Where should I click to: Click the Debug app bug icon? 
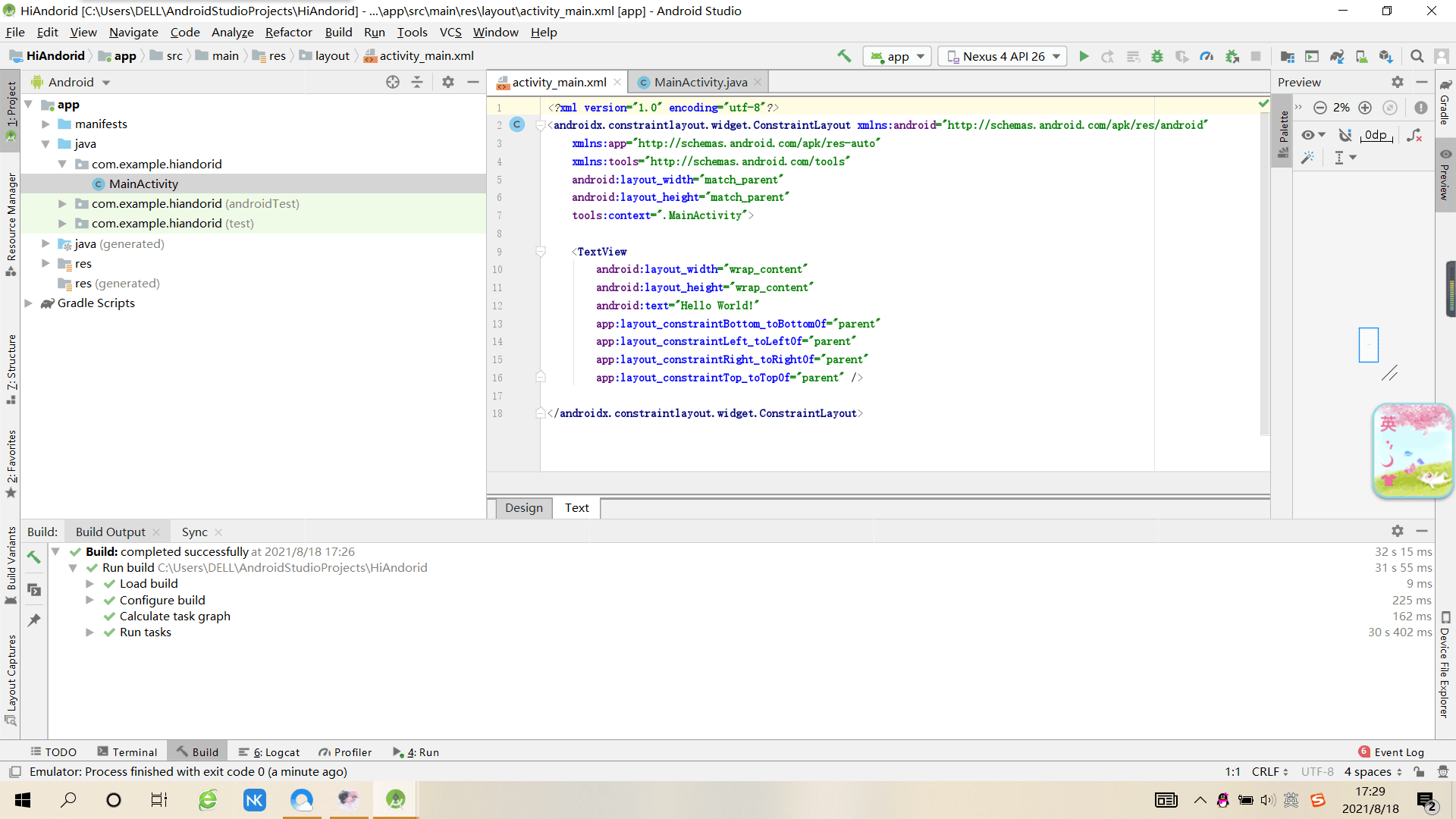[1157, 56]
